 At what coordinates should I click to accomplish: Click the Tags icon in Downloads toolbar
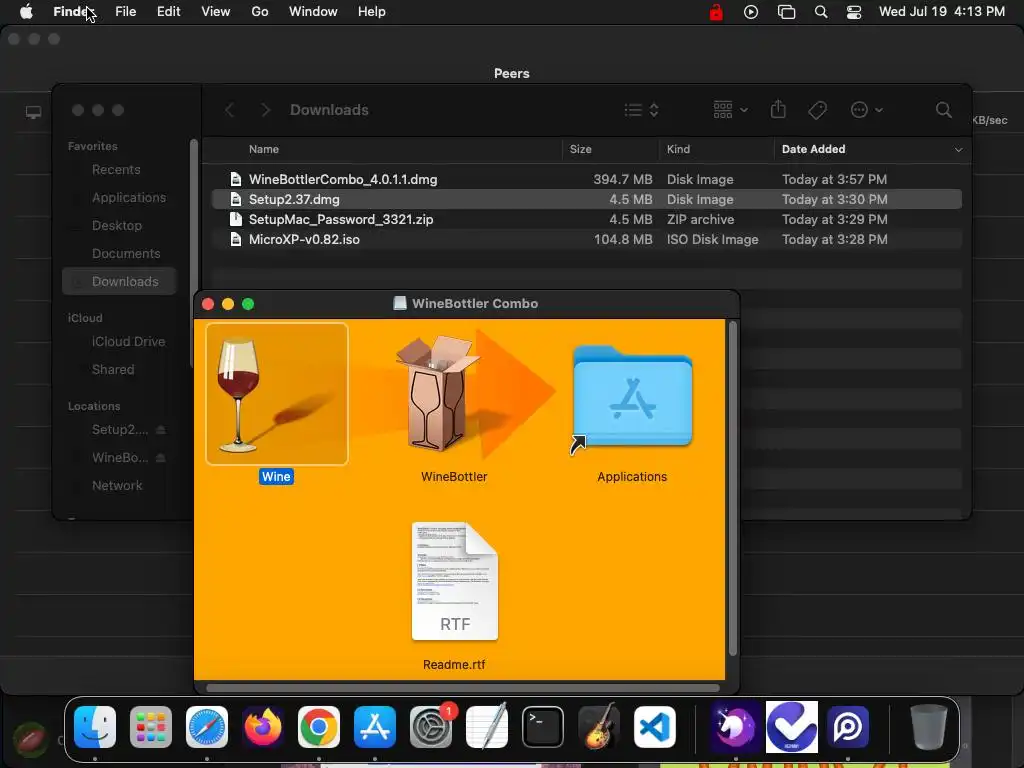817,110
